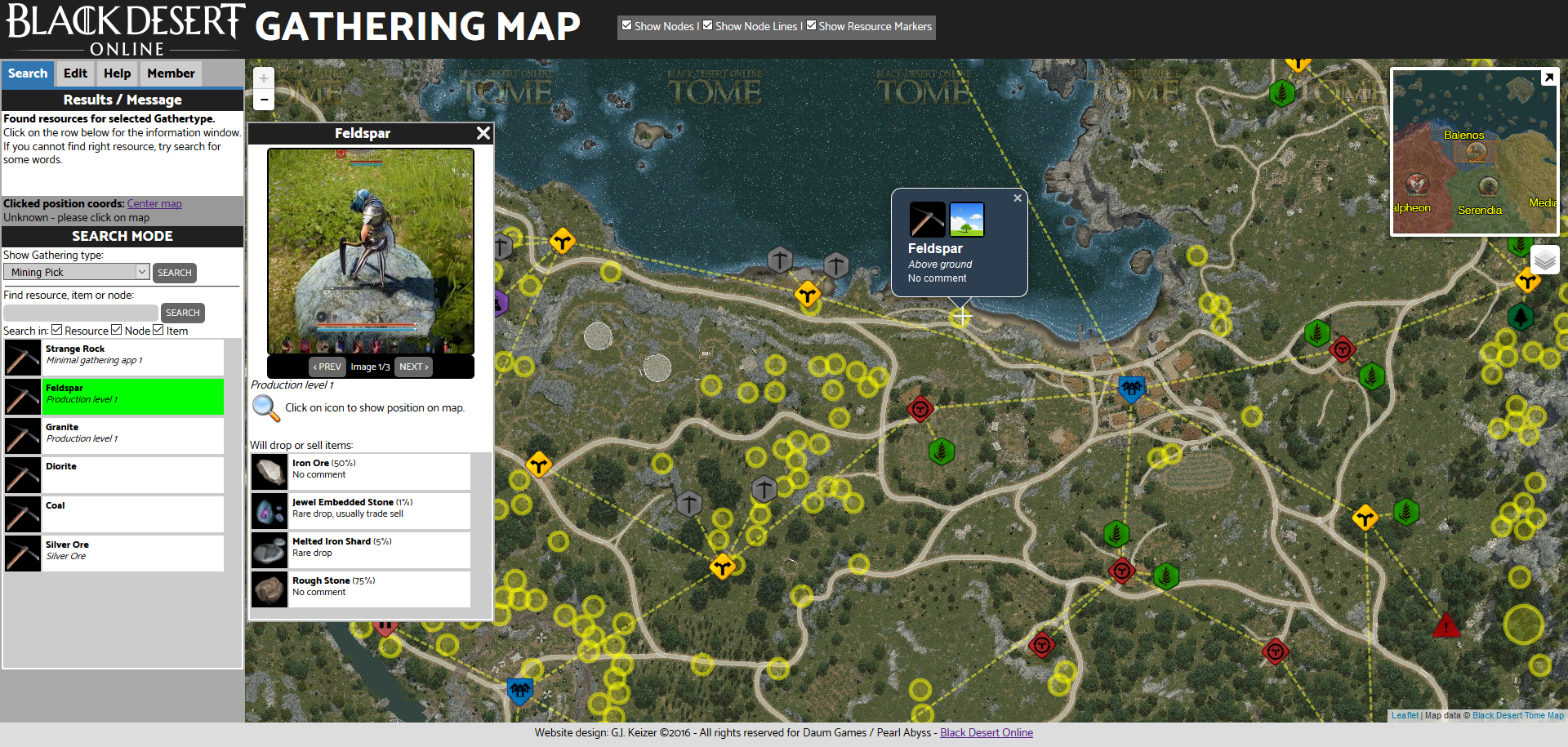1568x747 pixels.
Task: Open the Leaflet attribution link
Action: [1405, 715]
